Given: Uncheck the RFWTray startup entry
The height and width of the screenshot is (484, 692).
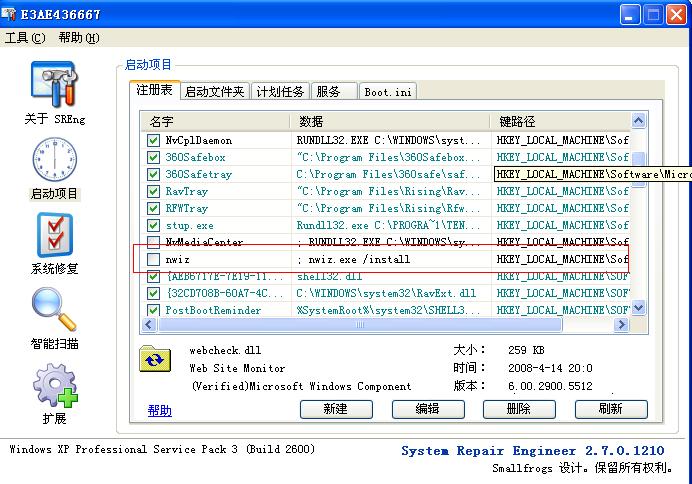Looking at the screenshot, I should coord(153,208).
